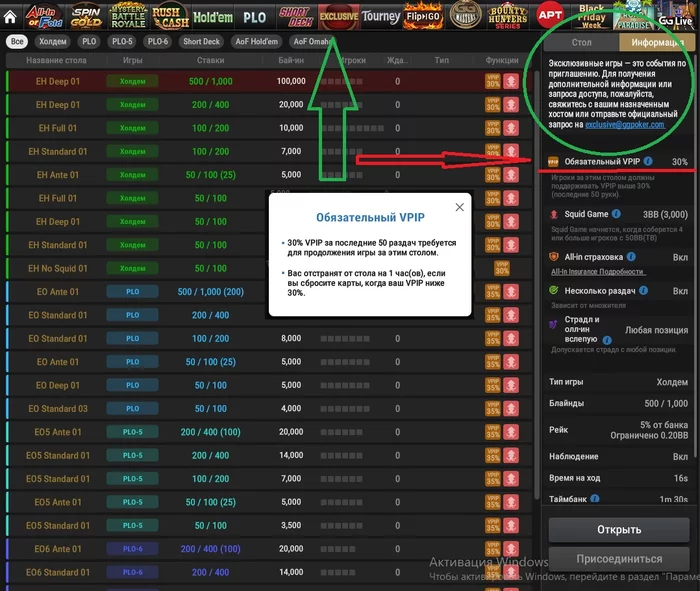Open the APT red circle icon
700x591 pixels.
point(550,15)
